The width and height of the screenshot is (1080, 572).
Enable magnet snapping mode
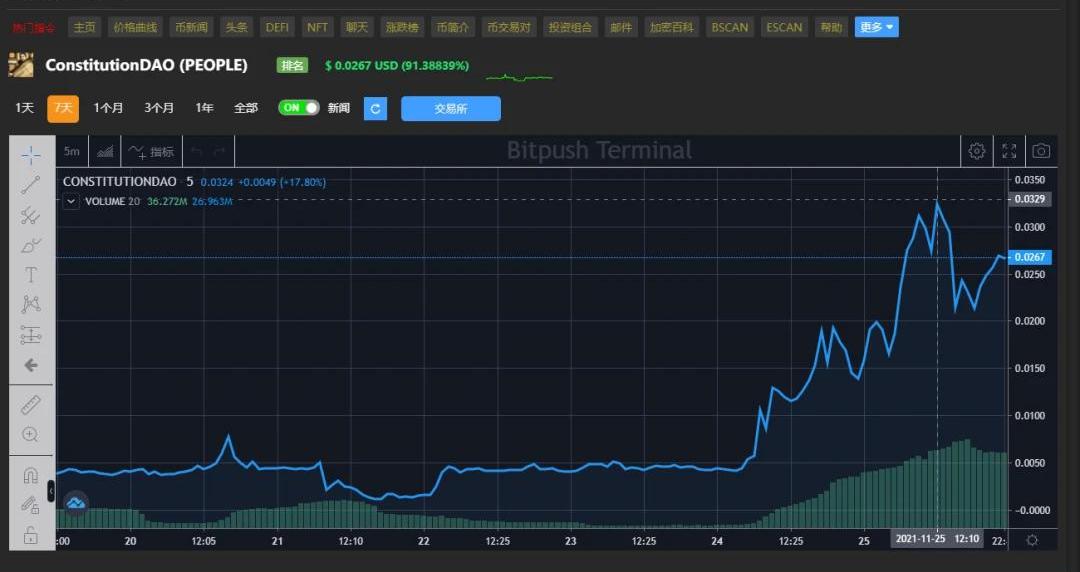click(31, 476)
